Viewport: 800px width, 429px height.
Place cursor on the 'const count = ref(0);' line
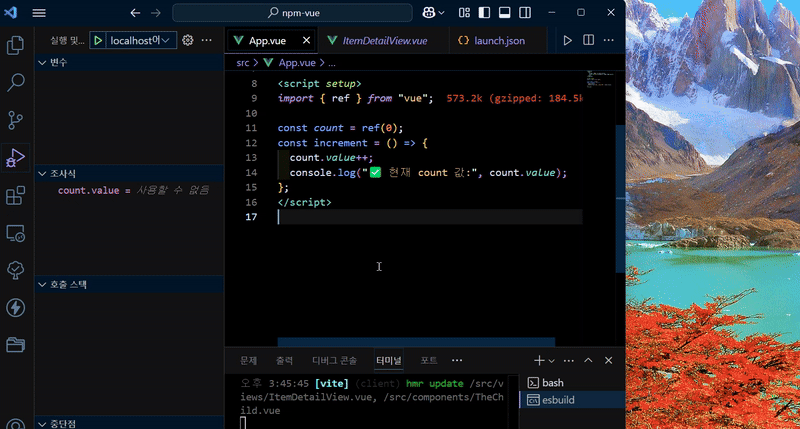pos(340,128)
